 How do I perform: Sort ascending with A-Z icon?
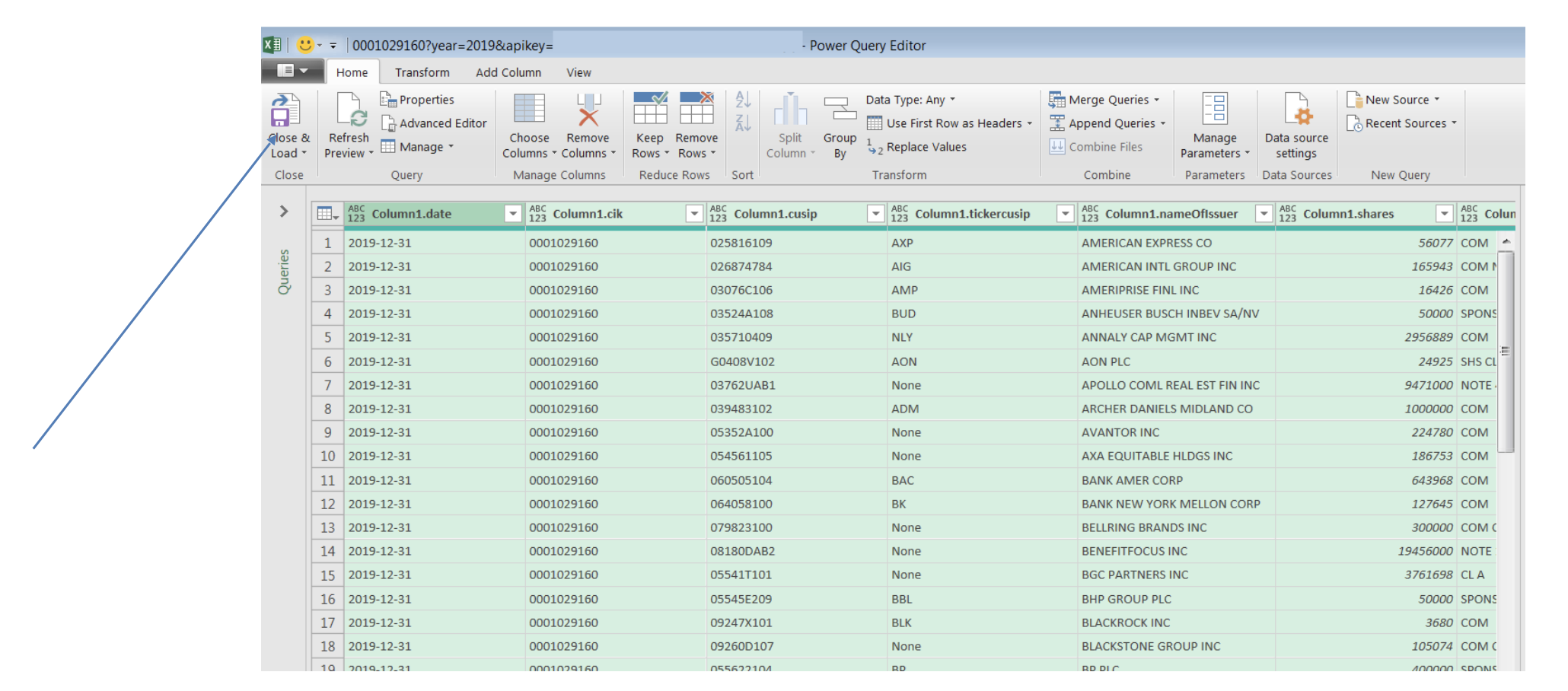[744, 100]
